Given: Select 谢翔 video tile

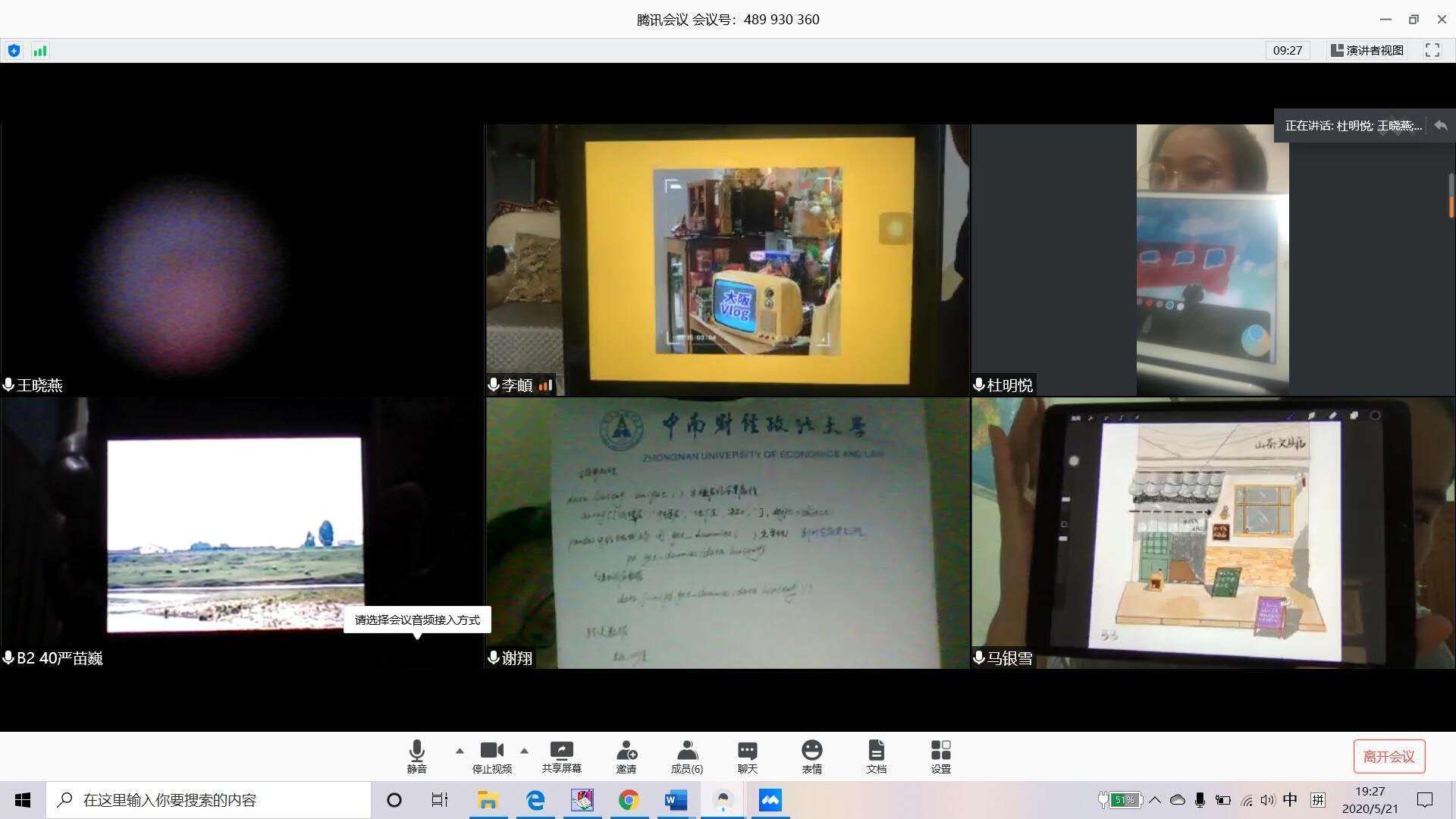Looking at the screenshot, I should coord(727,533).
